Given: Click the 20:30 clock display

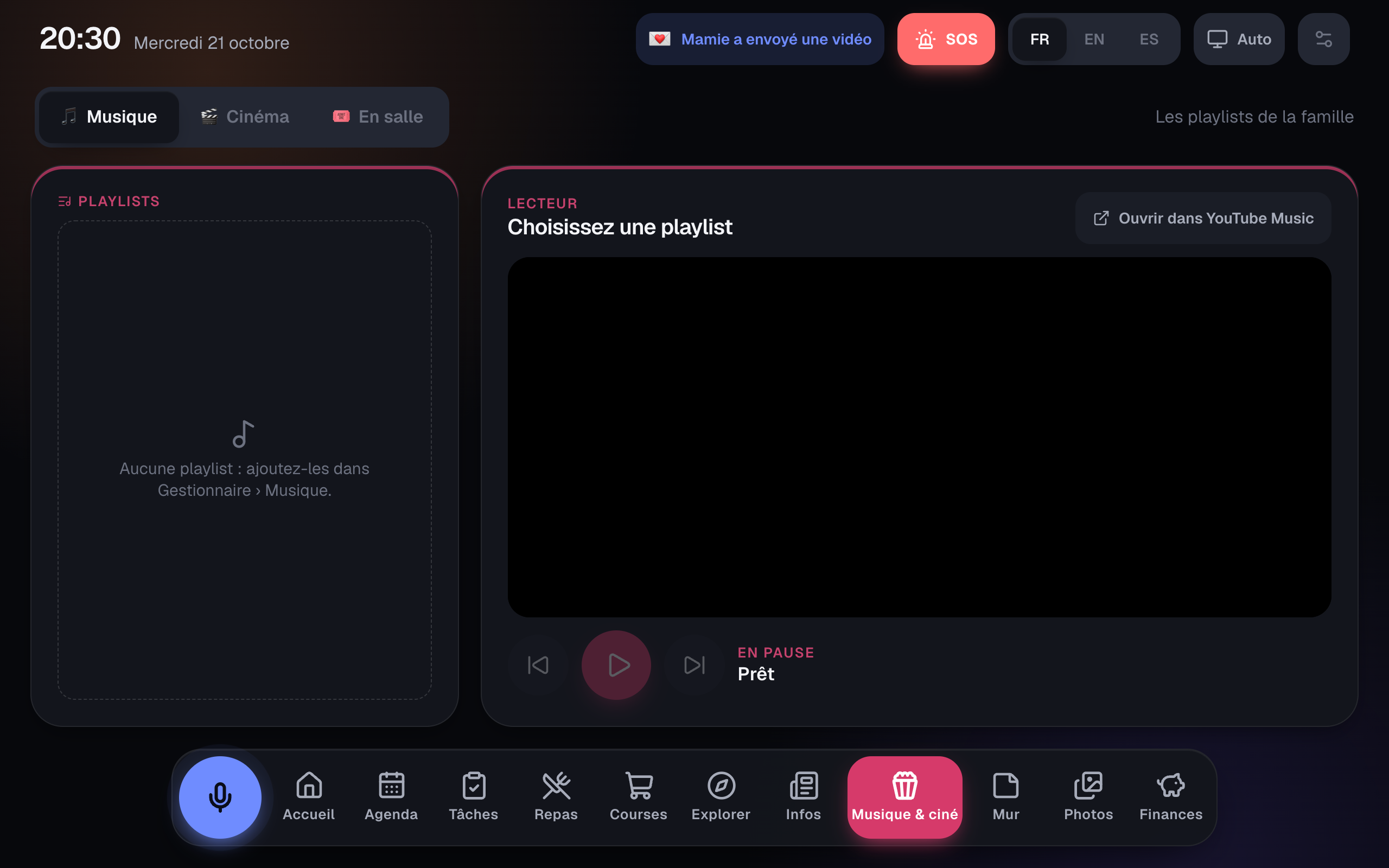Looking at the screenshot, I should click(x=80, y=39).
